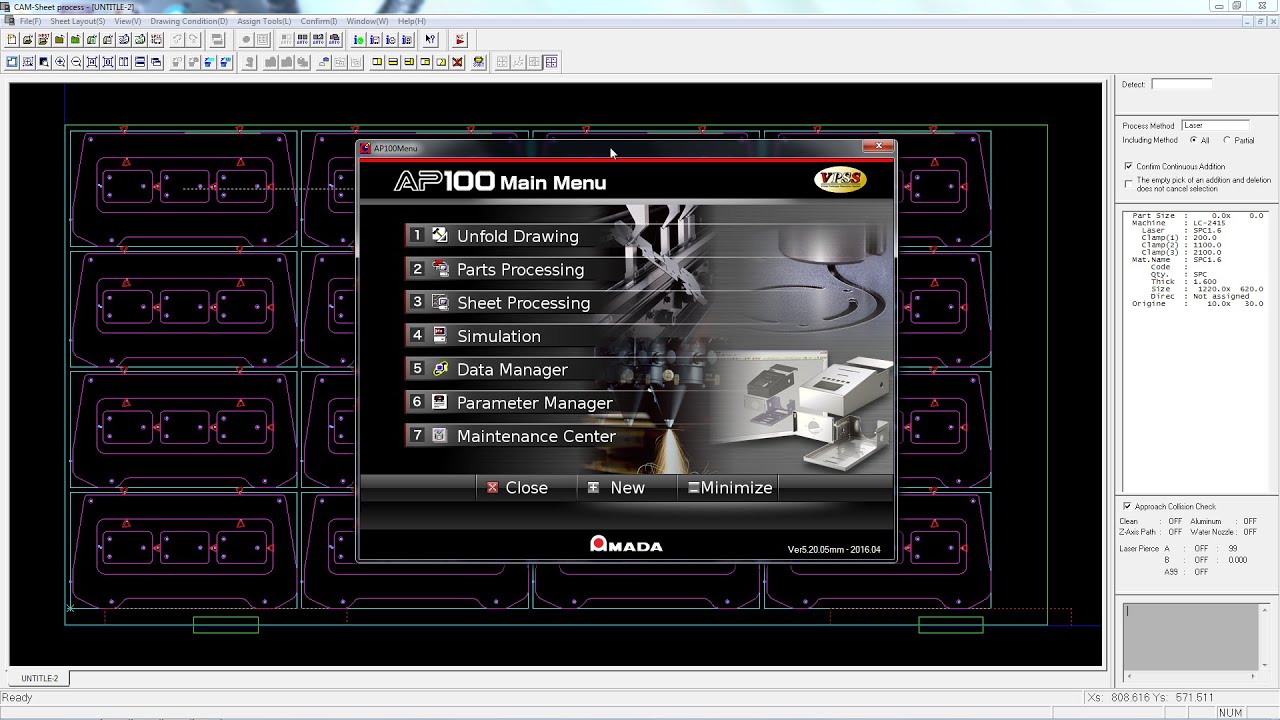This screenshot has width=1280, height=720.
Task: Switch to the UNTITLE-2 document tab
Action: [40, 678]
